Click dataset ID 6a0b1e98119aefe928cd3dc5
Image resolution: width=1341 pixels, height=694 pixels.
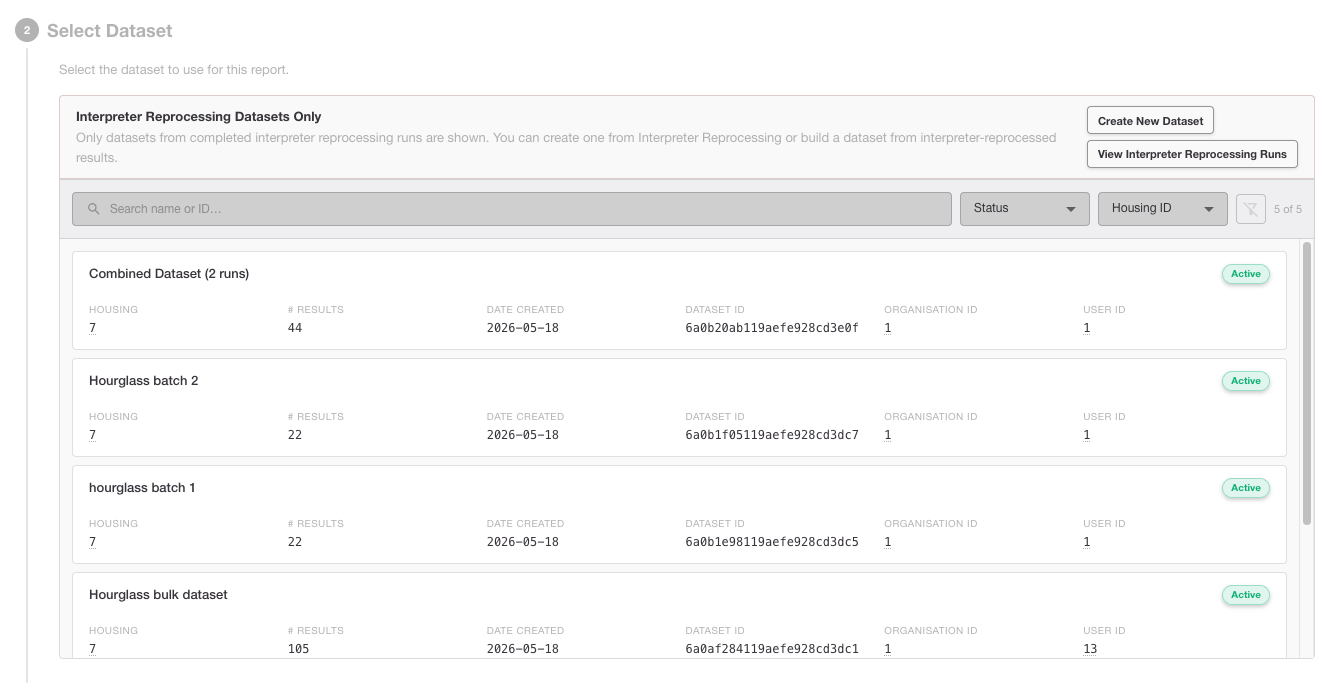(772, 542)
